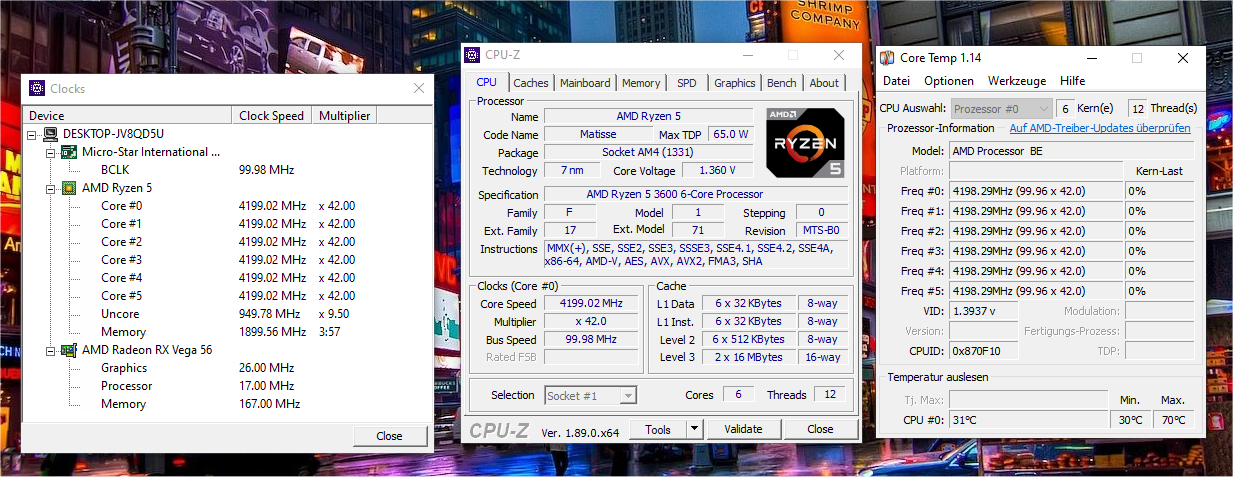
Task: Click the Freq #0 value in Core Temp
Action: [x=1035, y=191]
